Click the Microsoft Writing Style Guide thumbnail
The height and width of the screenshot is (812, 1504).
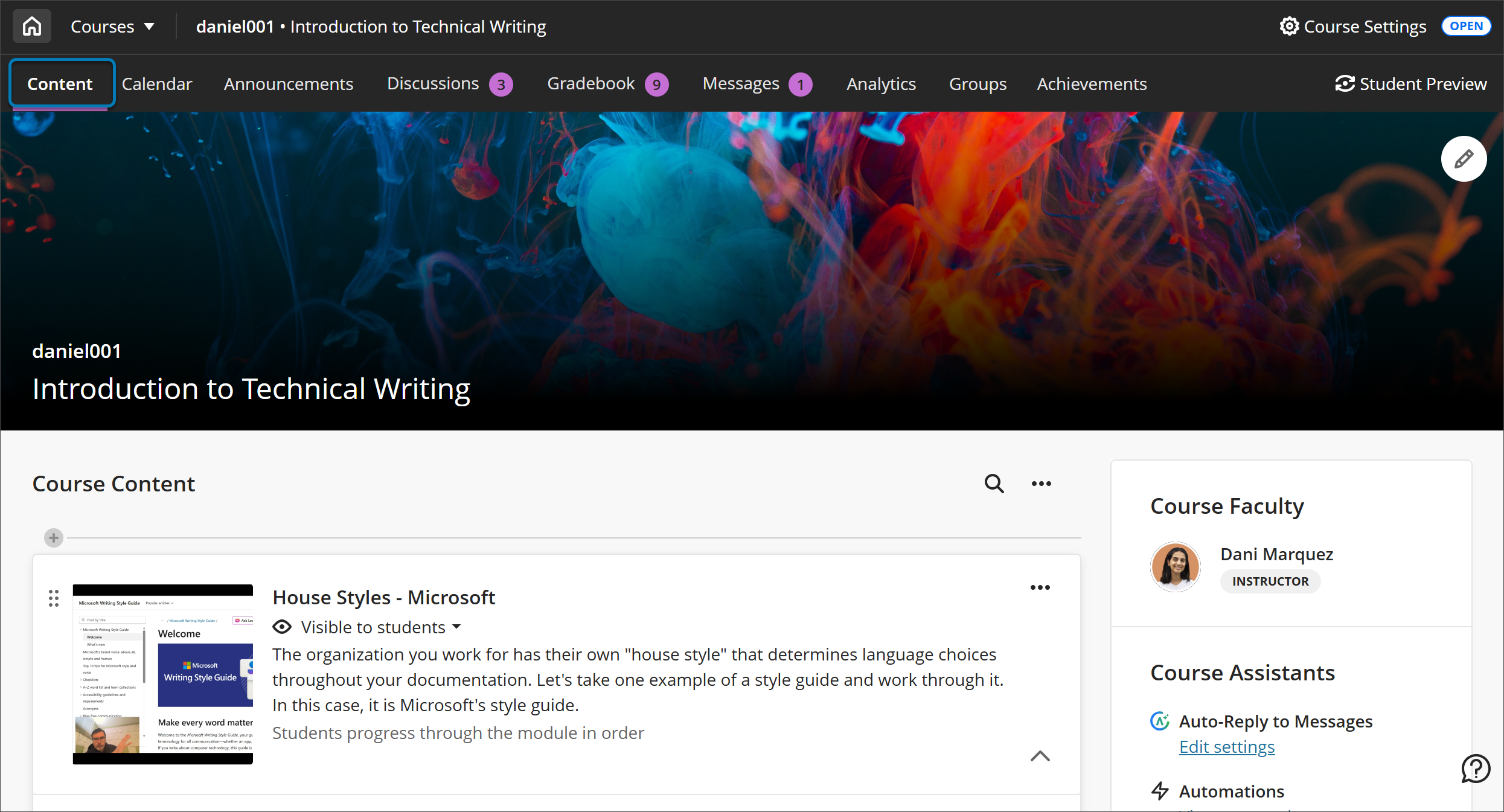coord(162,674)
